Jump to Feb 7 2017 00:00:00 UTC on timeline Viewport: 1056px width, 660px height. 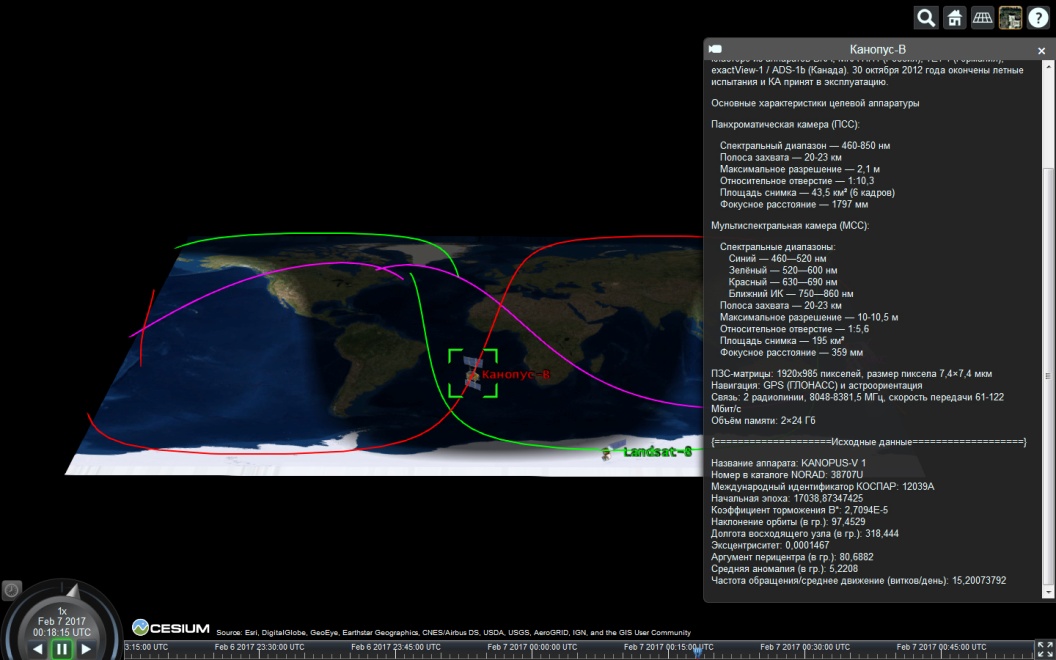pyautogui.click(x=532, y=647)
